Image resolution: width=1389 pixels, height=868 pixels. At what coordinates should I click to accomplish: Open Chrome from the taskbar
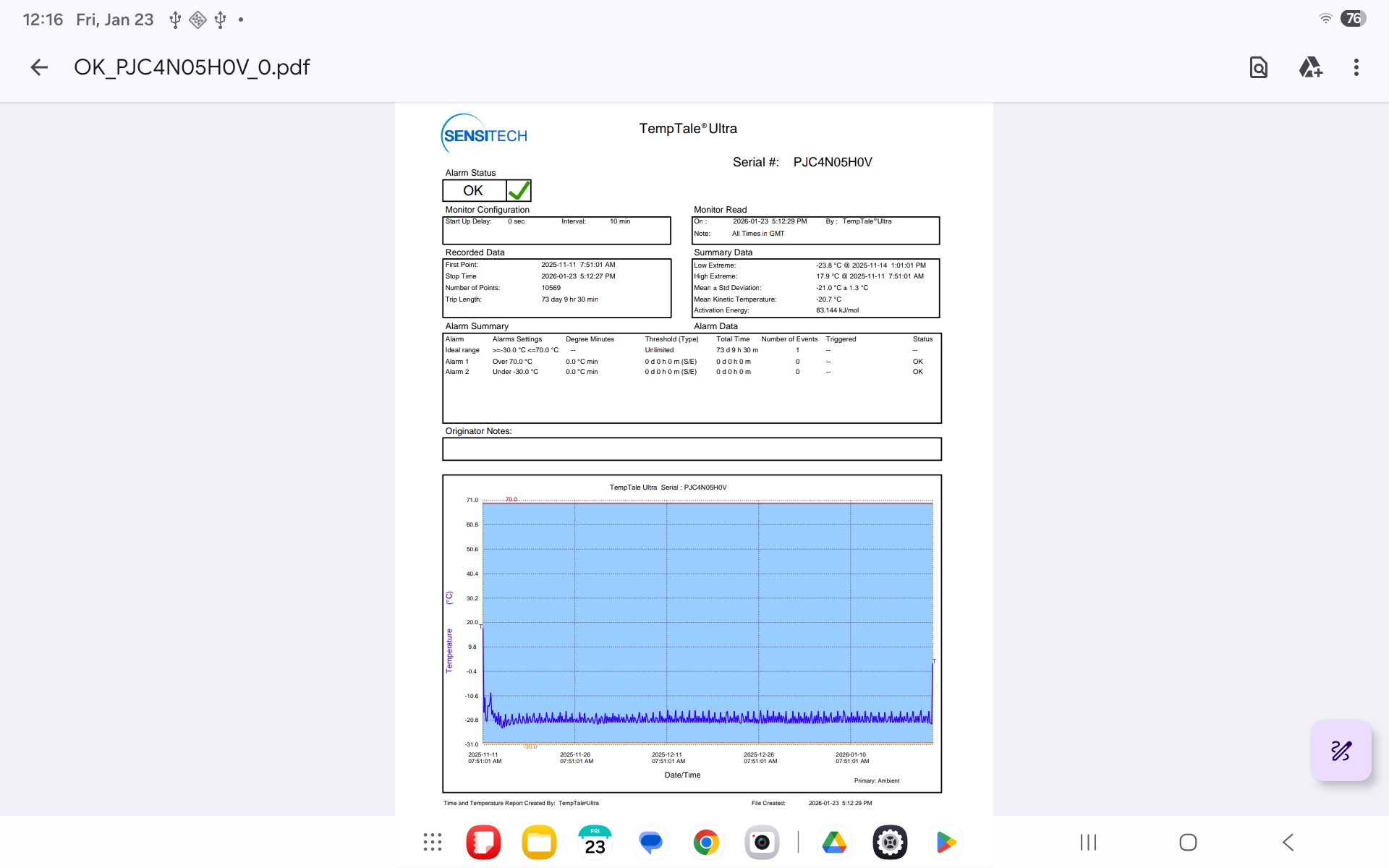[706, 842]
